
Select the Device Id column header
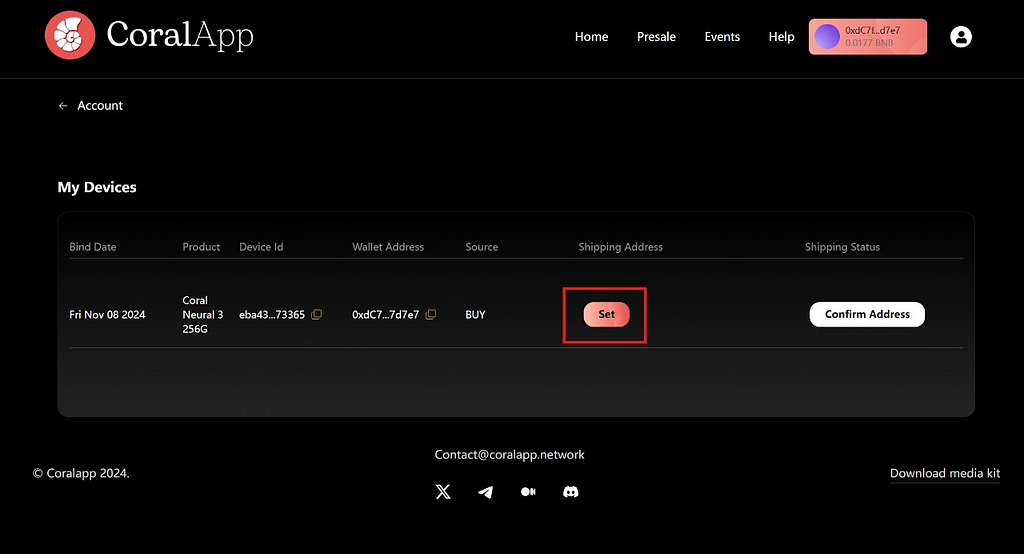(x=261, y=247)
